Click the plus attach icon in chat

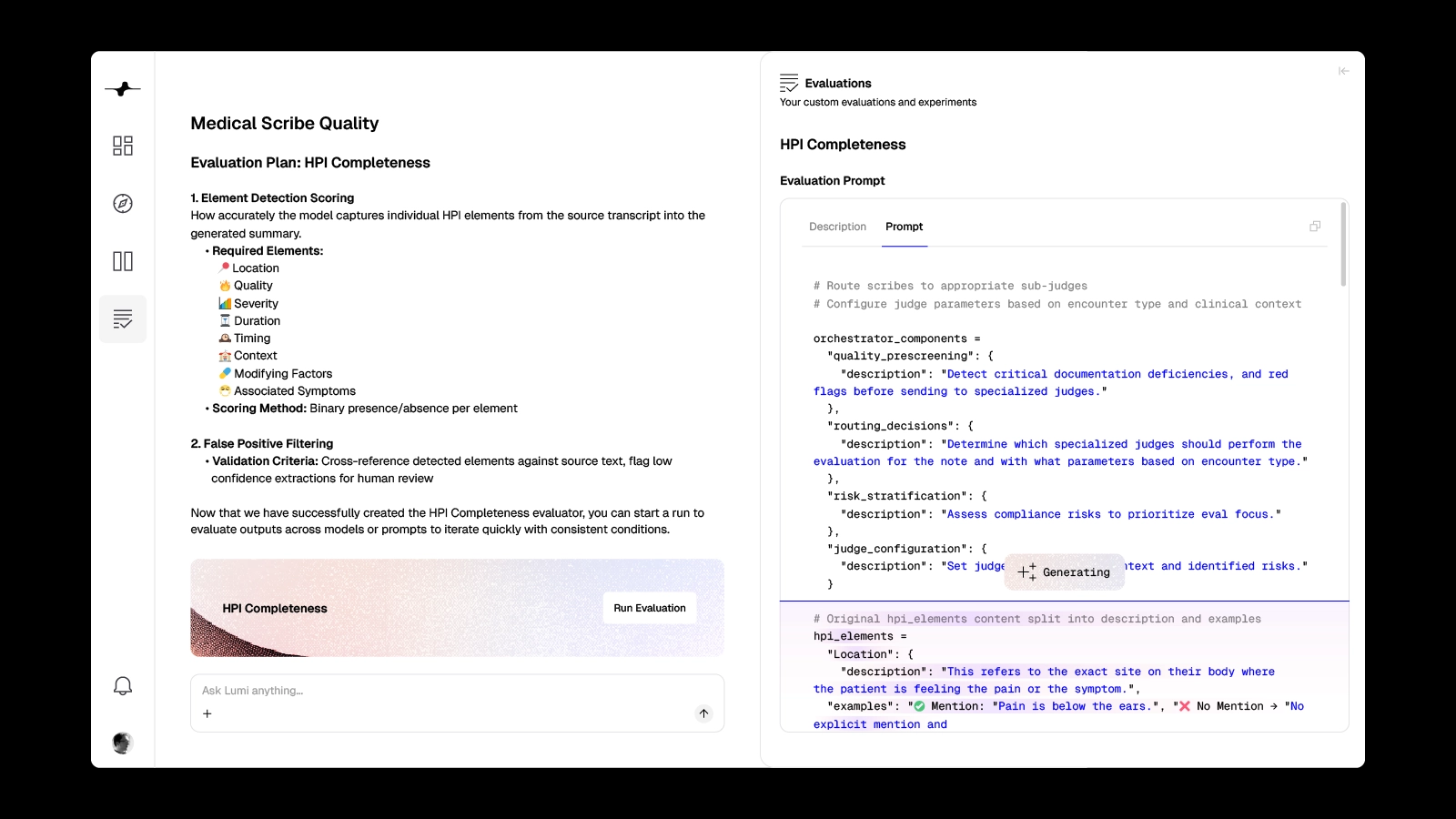pyautogui.click(x=207, y=713)
